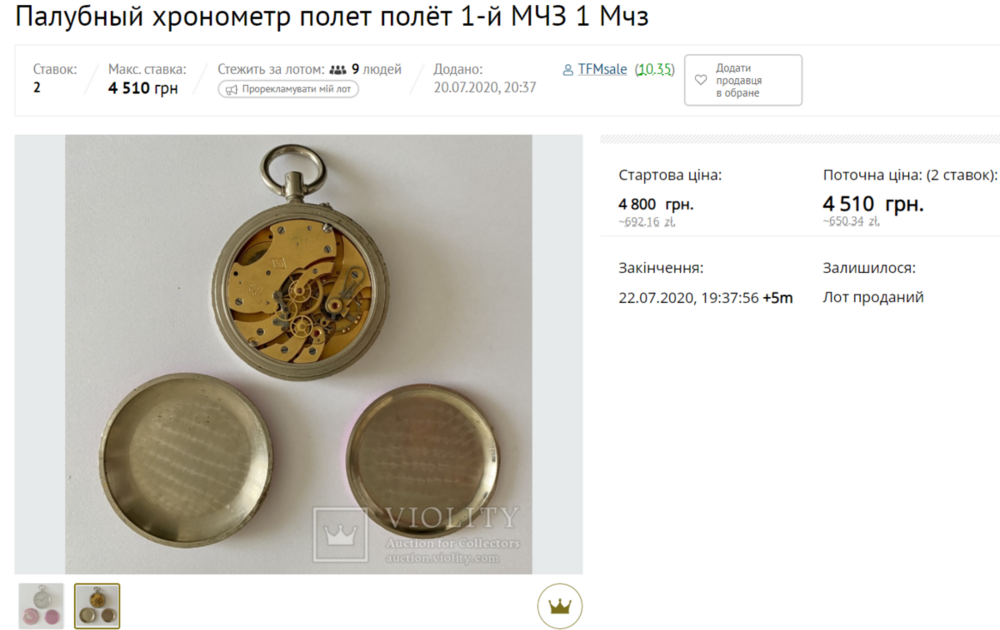Click the heart icon to favorite the seller
1000x630 pixels.
(x=700, y=80)
